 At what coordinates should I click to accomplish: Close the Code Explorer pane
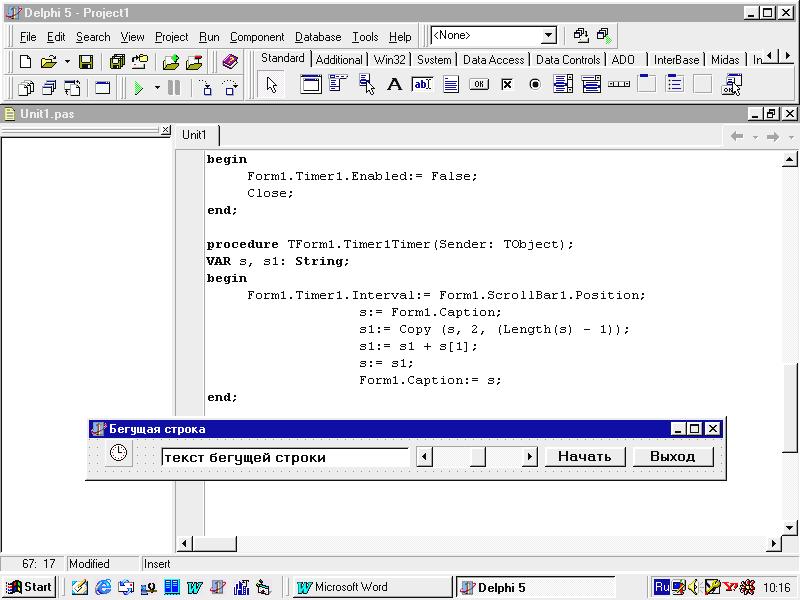click(165, 130)
